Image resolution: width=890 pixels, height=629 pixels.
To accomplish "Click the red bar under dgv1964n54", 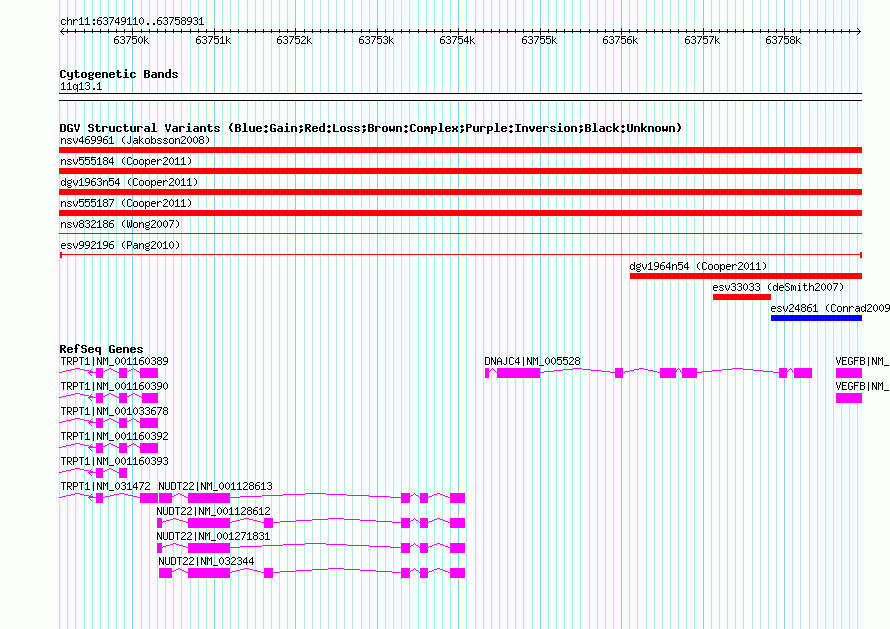I will 746,276.
